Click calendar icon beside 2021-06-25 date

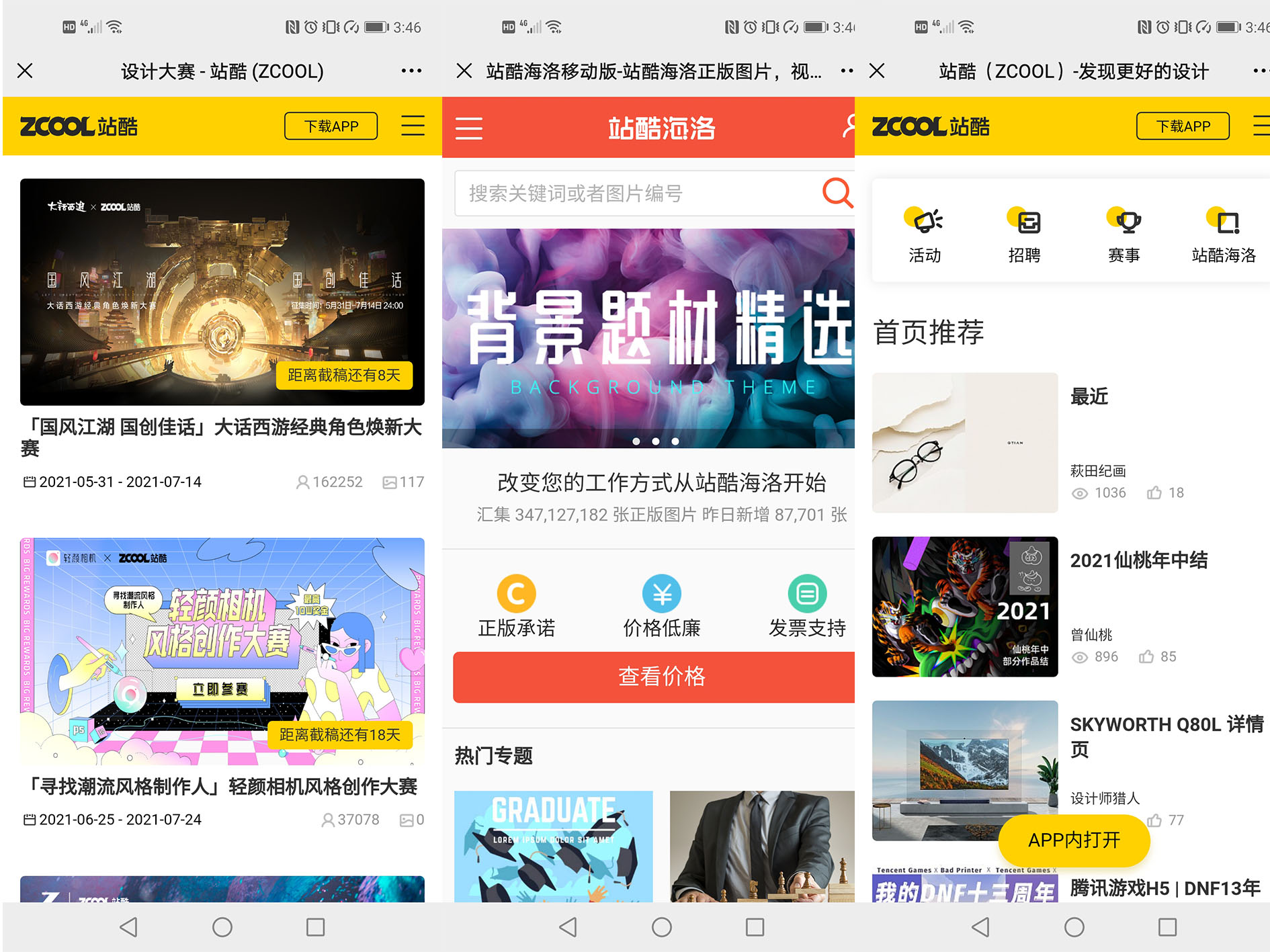coord(29,820)
